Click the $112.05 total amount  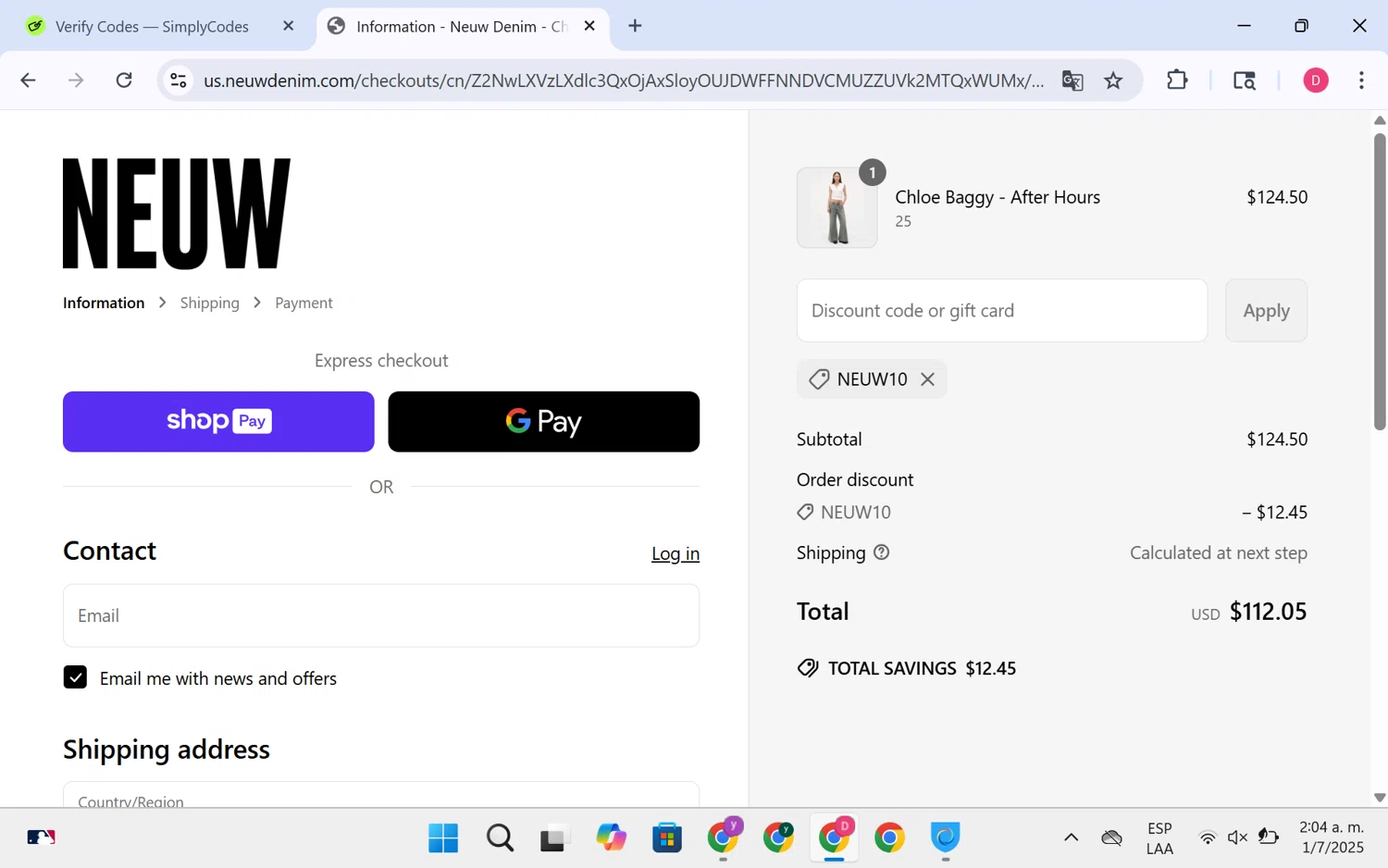1268,612
